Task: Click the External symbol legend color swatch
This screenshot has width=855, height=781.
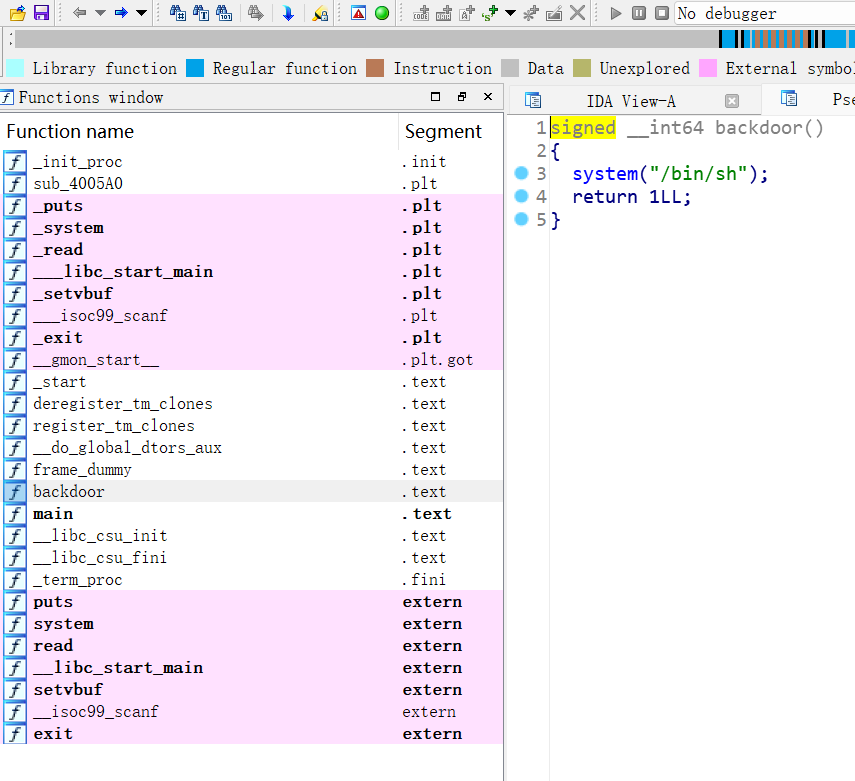Action: [x=708, y=68]
